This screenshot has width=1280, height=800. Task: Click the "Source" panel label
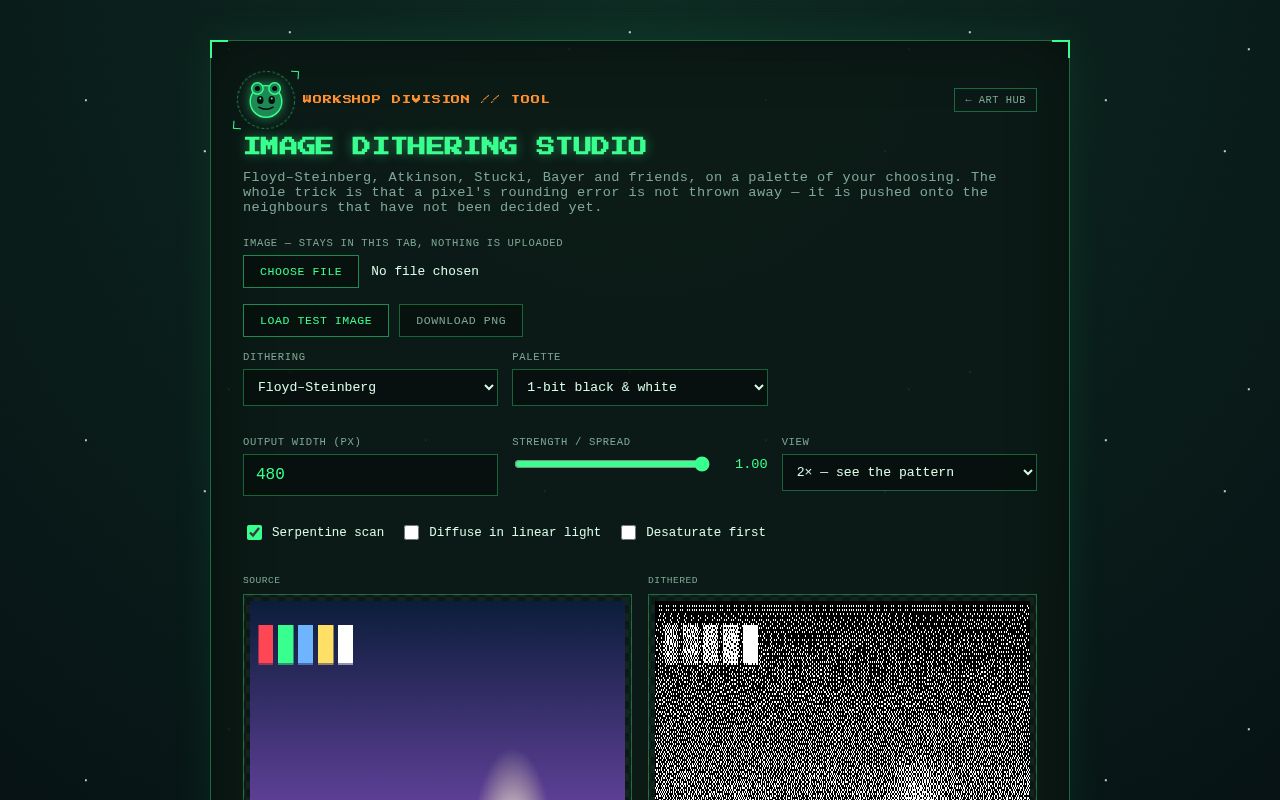pos(262,580)
